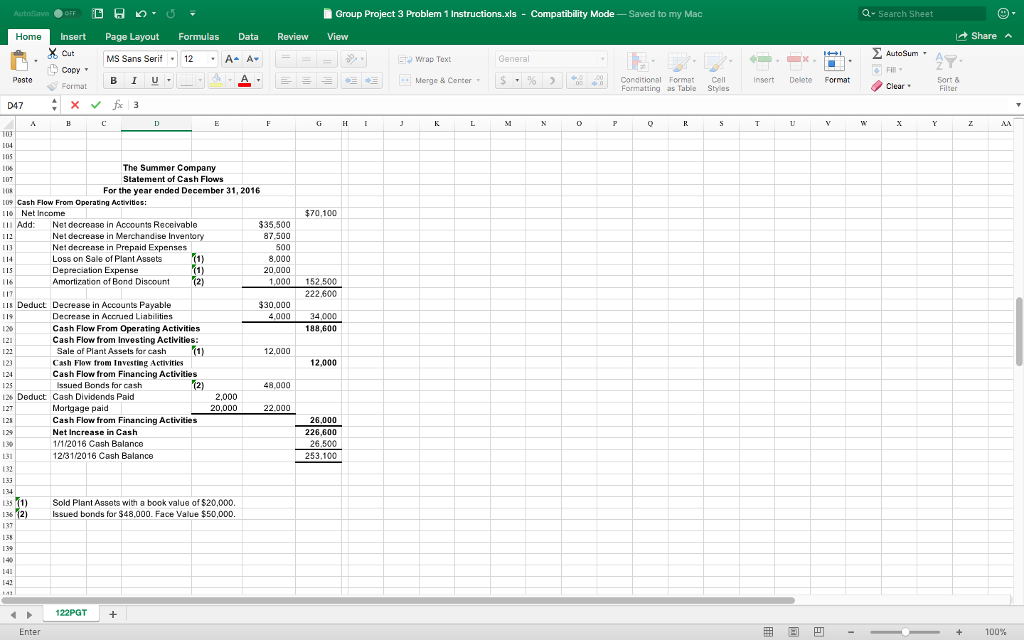Image resolution: width=1024 pixels, height=640 pixels.
Task: Open the Quick Access Toolbar customize dropdown
Action: click(192, 14)
